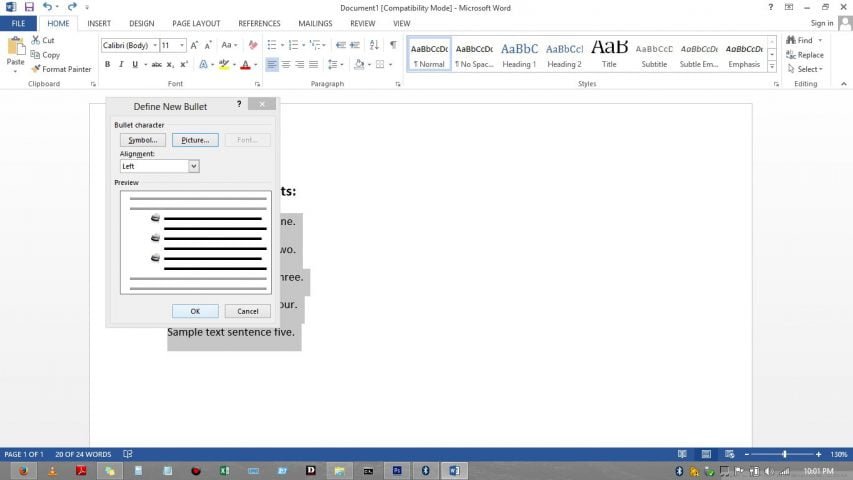Toggle Align Left paragraph button
Image resolution: width=853 pixels, height=480 pixels.
tap(271, 64)
